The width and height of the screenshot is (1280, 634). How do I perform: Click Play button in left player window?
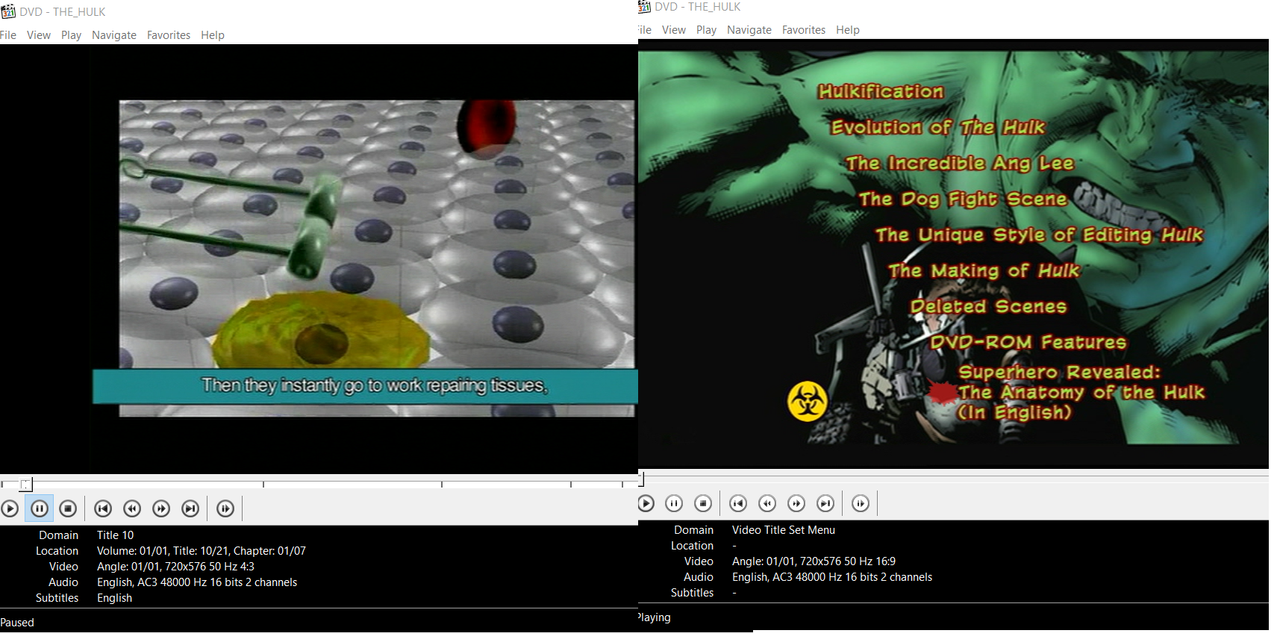click(x=10, y=509)
